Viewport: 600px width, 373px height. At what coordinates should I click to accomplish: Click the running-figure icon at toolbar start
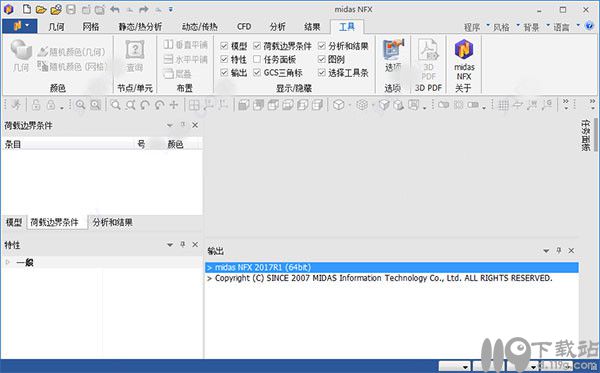16,104
